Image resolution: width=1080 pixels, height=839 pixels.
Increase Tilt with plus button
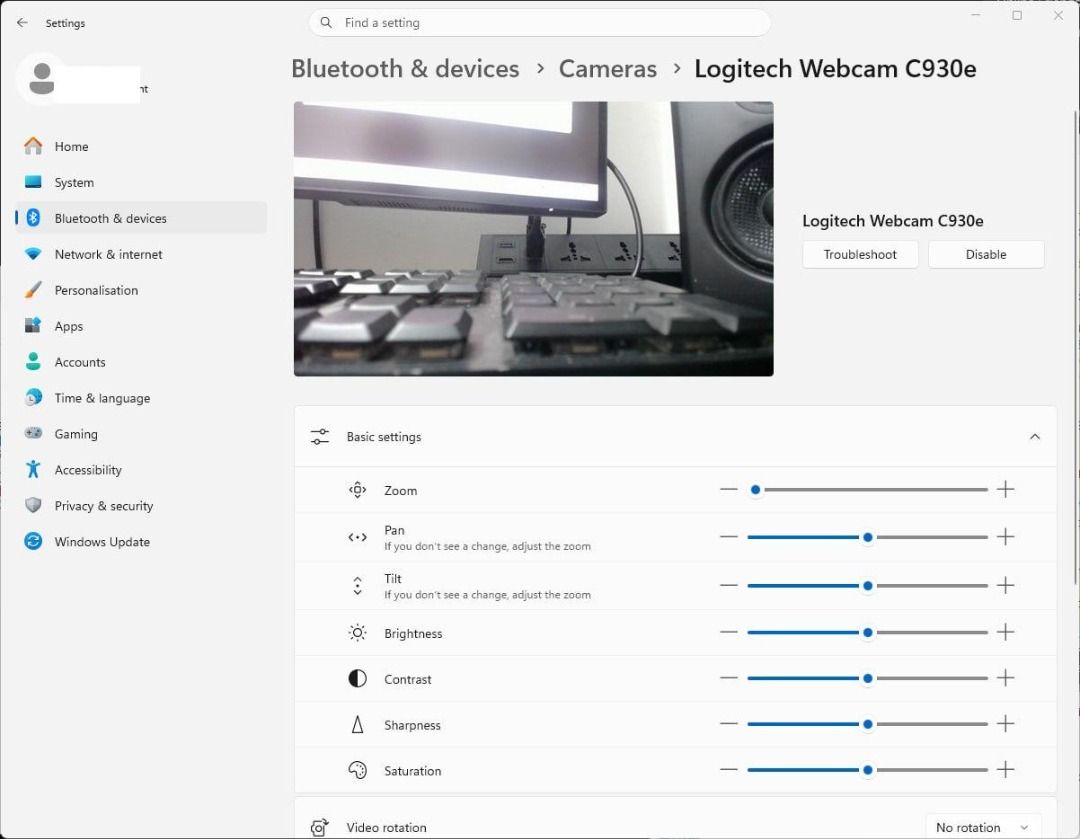point(1006,586)
